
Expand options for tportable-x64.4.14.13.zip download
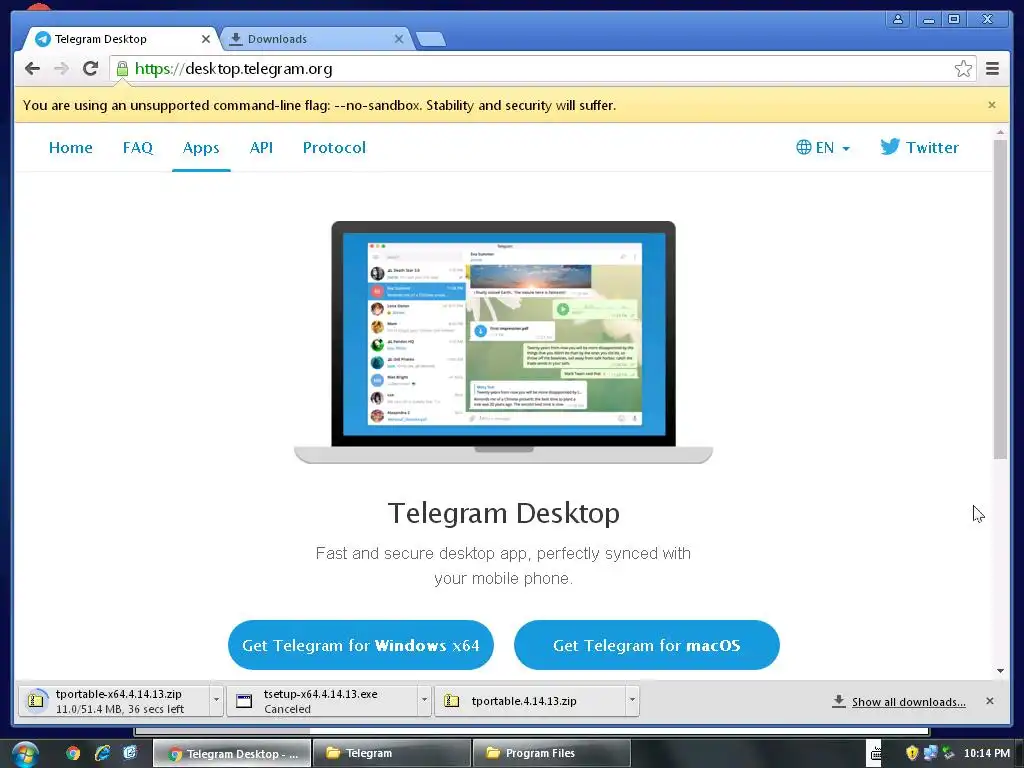tap(216, 701)
